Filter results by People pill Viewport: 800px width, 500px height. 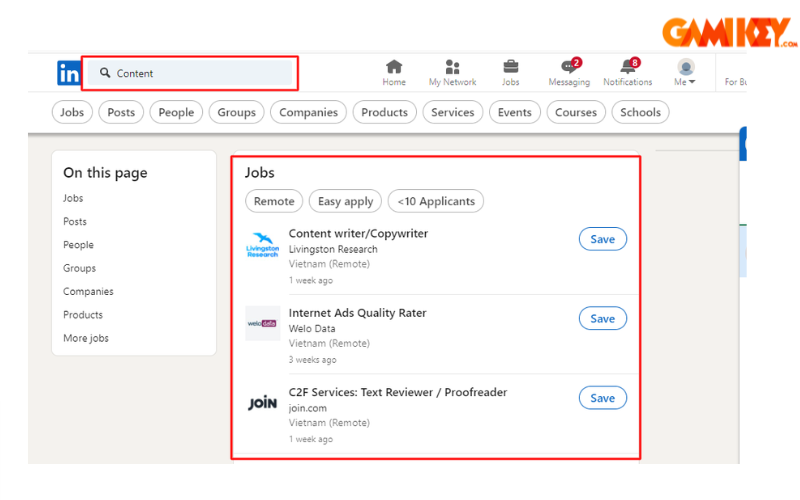176,112
